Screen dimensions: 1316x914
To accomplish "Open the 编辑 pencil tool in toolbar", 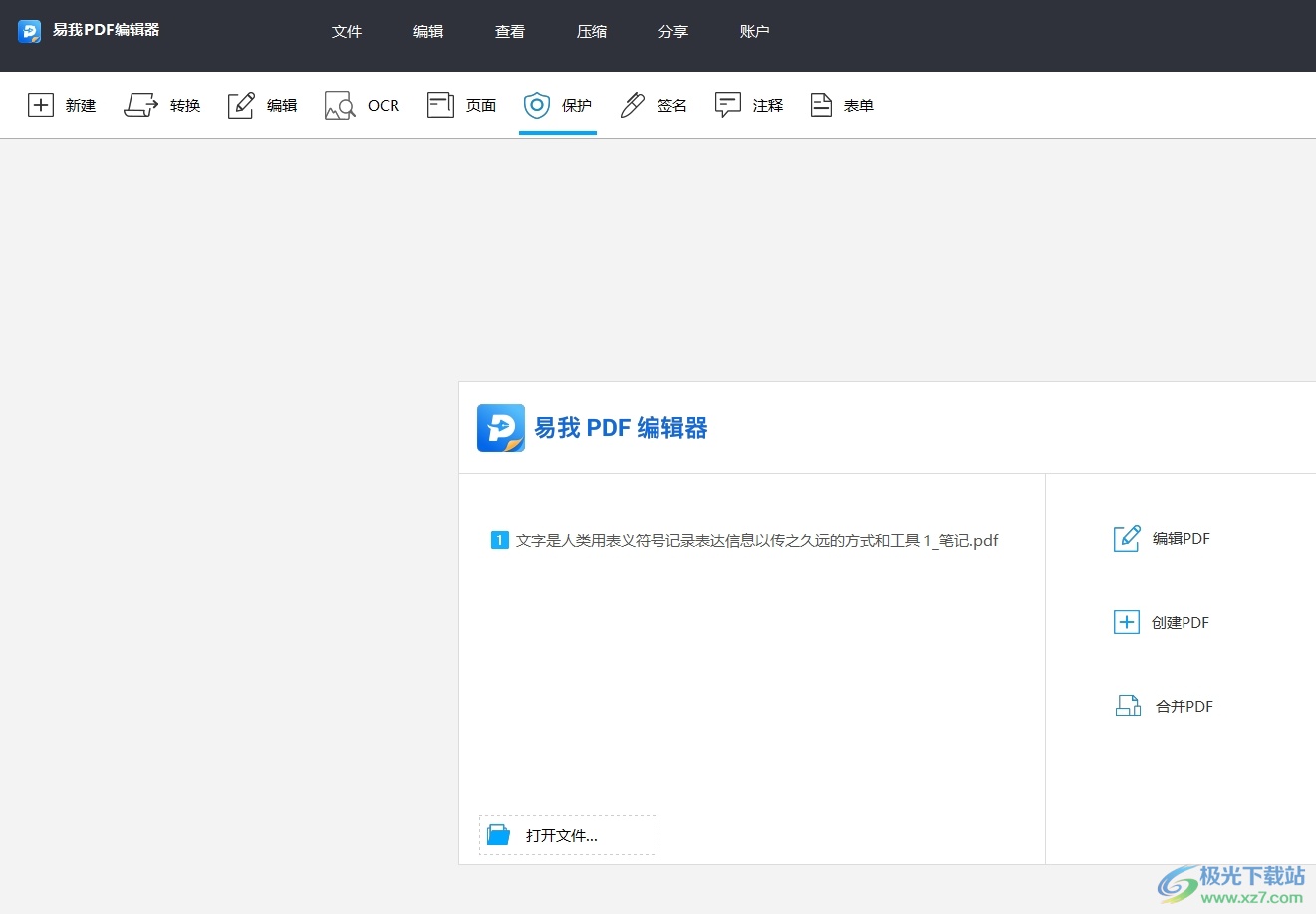I will (x=262, y=105).
